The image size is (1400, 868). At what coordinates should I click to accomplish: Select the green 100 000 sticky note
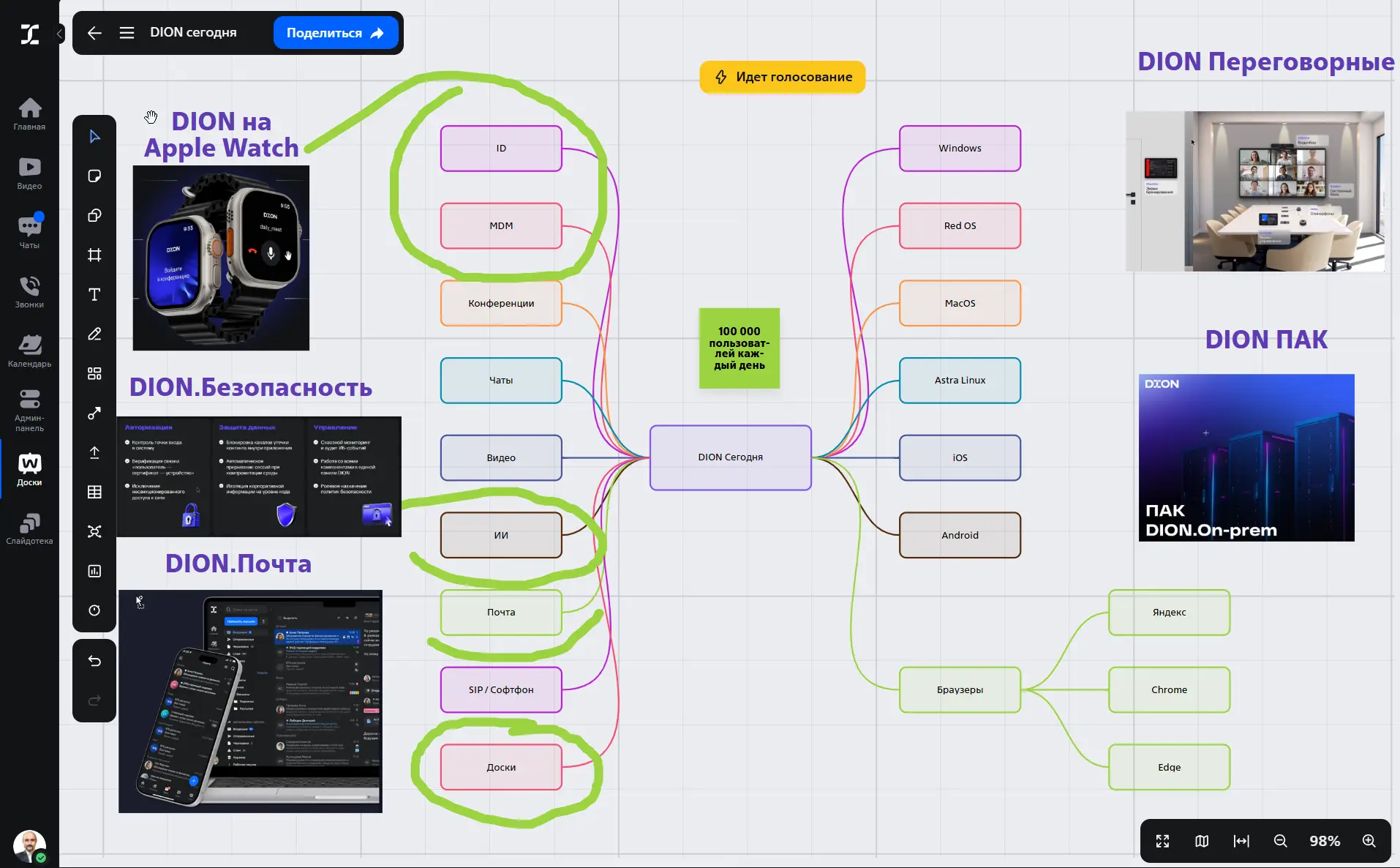tap(739, 348)
